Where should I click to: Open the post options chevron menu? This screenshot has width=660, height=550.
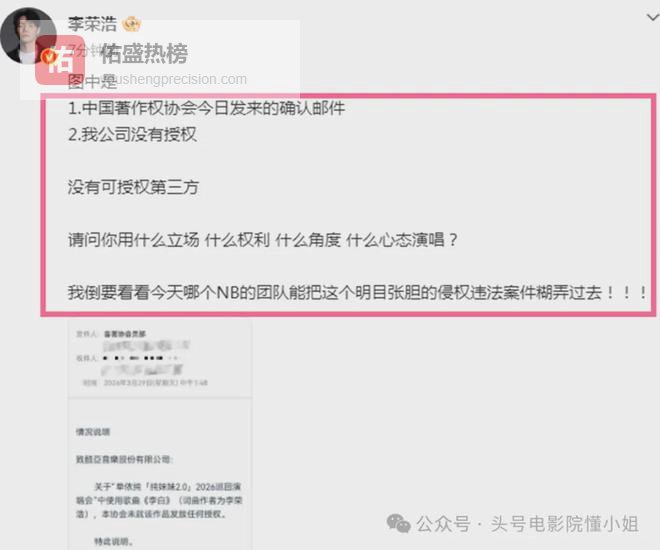653,18
